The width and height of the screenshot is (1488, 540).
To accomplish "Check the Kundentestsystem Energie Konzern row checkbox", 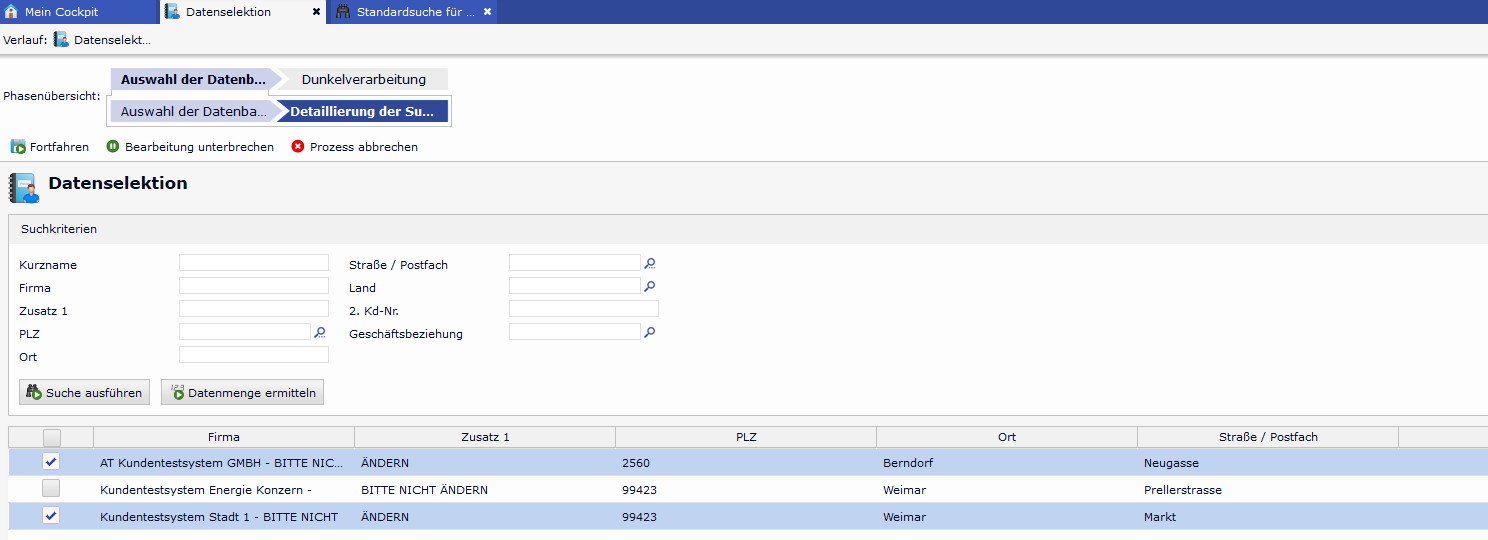I will click(52, 489).
